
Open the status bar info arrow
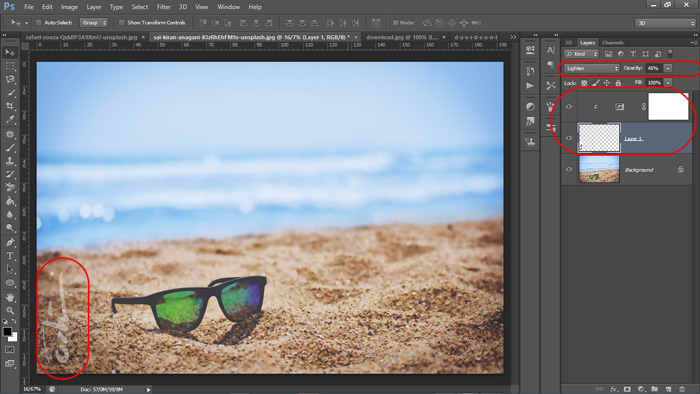coord(149,390)
